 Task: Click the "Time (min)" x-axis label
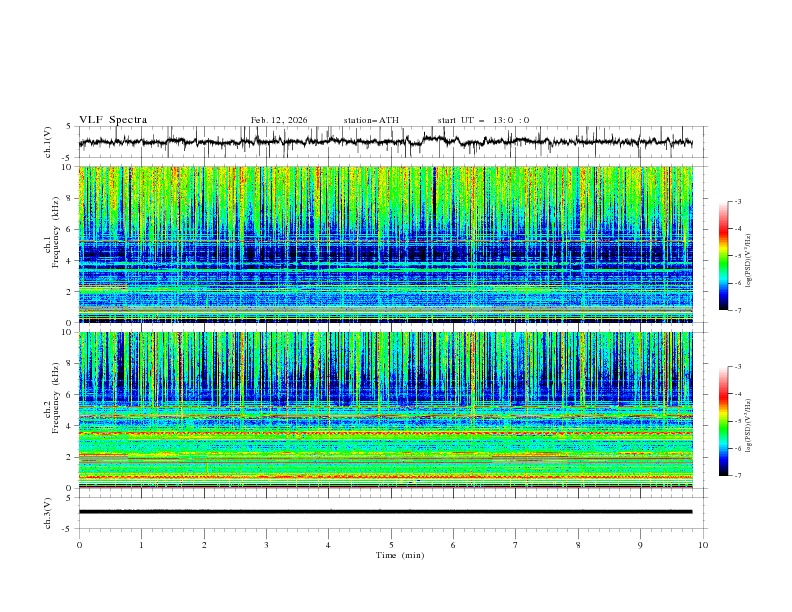[400, 555]
